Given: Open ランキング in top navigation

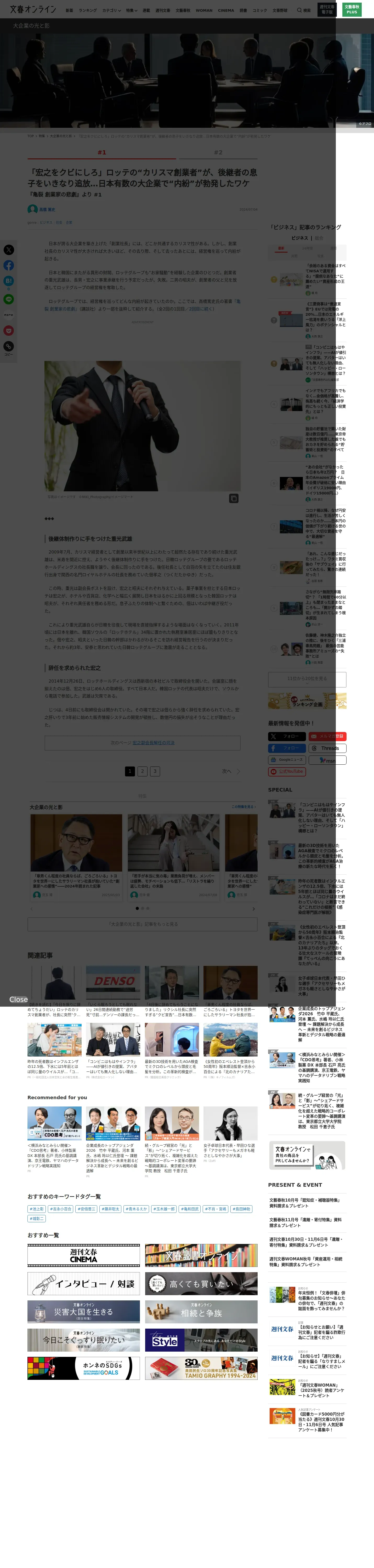Looking at the screenshot, I should (88, 10).
